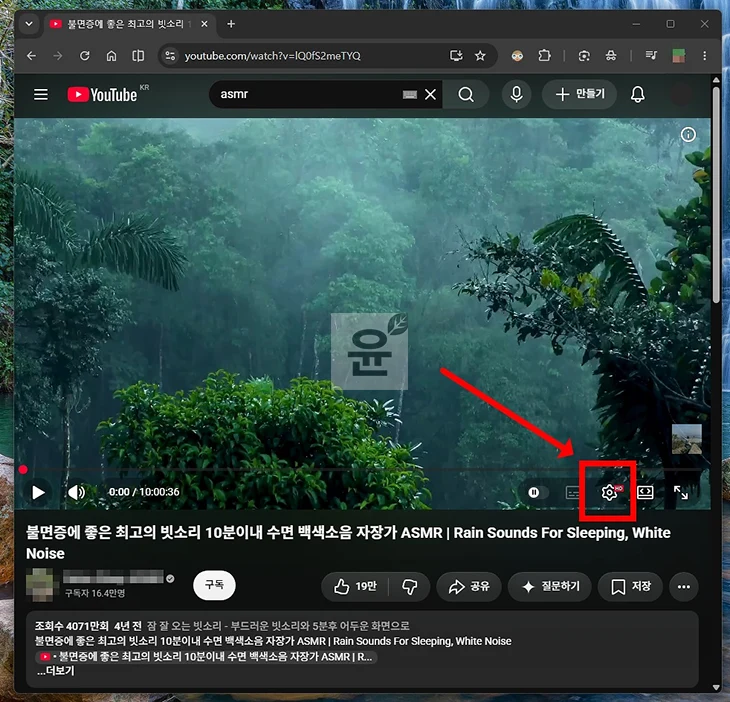Open the extension avatar icon near address bar
Image resolution: width=730 pixels, height=702 pixels.
(517, 56)
